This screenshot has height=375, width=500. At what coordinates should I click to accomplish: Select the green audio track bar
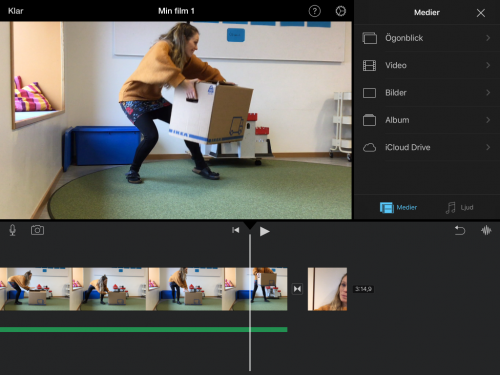pyautogui.click(x=144, y=330)
